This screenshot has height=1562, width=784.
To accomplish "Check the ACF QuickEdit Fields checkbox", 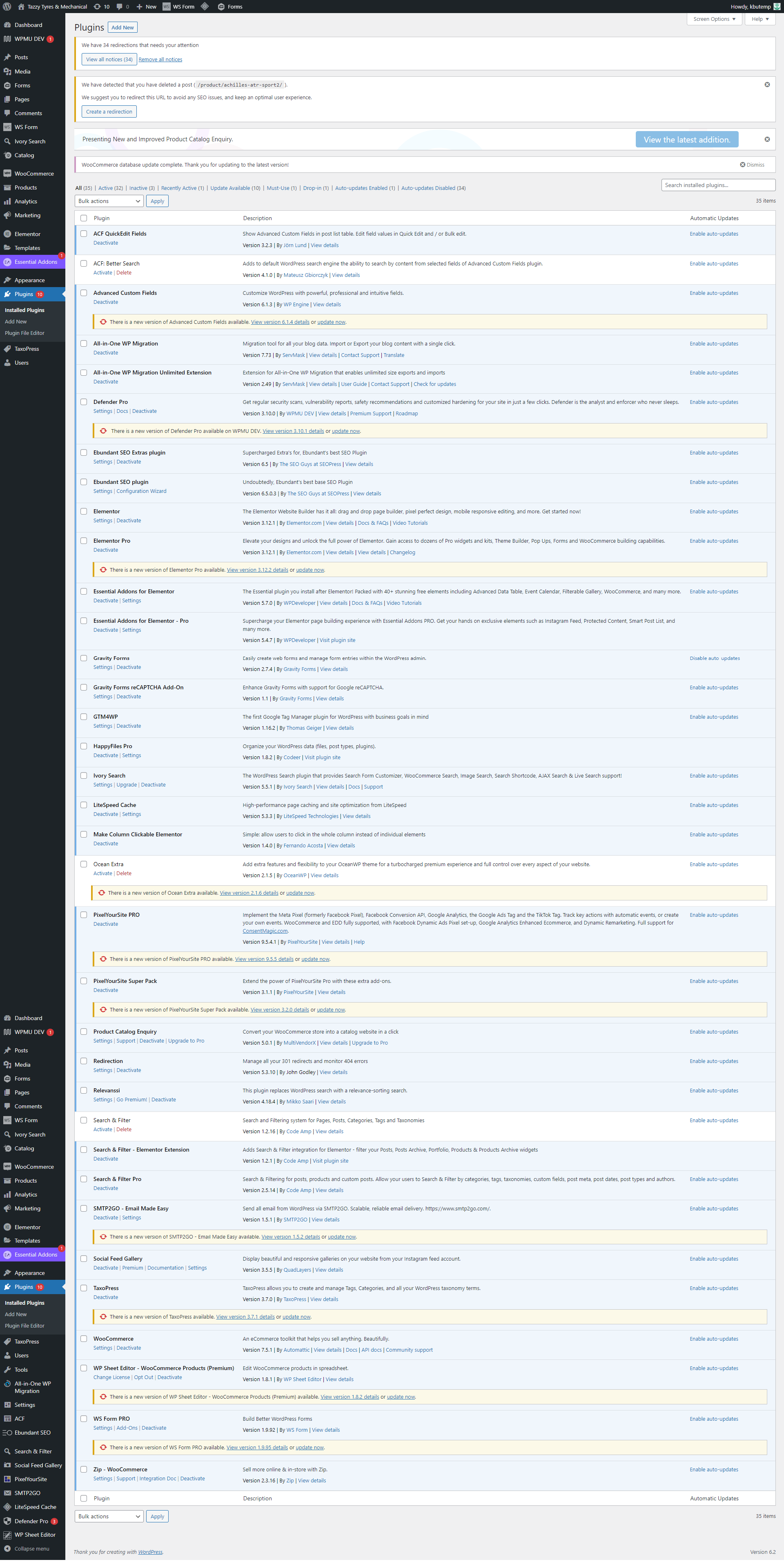I will 84,234.
